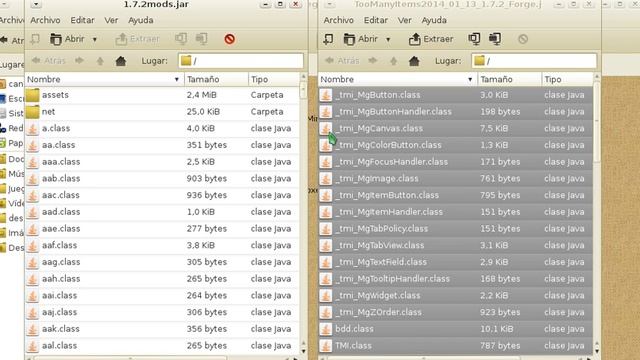This screenshot has height=360, width=640.
Task: Sort by Tamaño column in TooManyItems window
Action: click(509, 79)
